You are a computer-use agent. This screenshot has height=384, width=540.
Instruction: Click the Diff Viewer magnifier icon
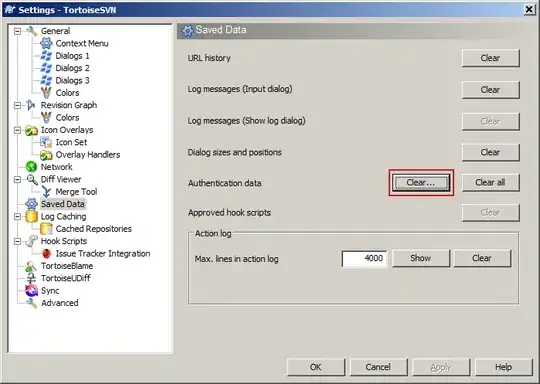31,179
